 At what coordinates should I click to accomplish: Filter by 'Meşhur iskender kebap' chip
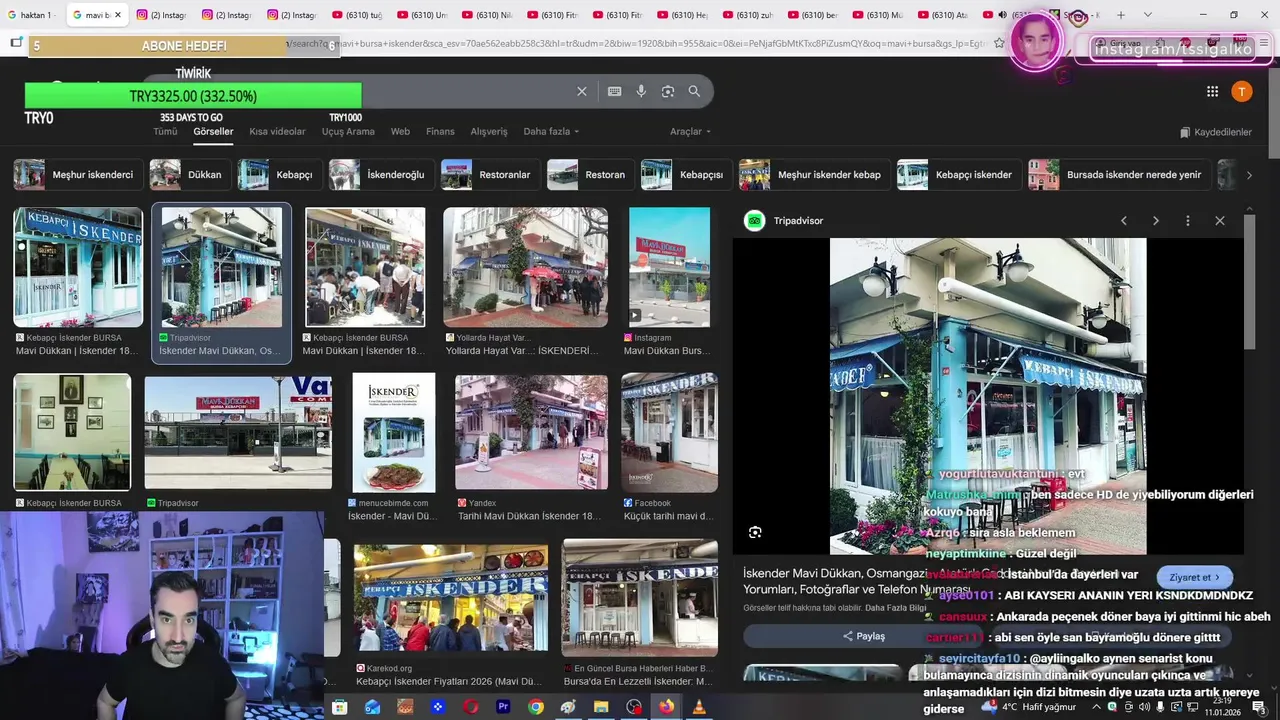point(812,174)
